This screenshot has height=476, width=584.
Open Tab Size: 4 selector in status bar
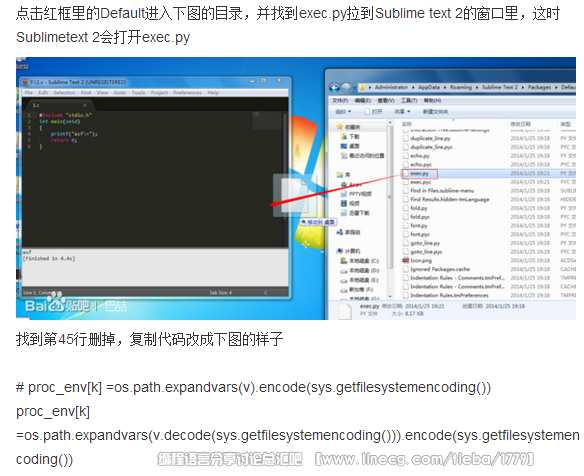pos(220,293)
